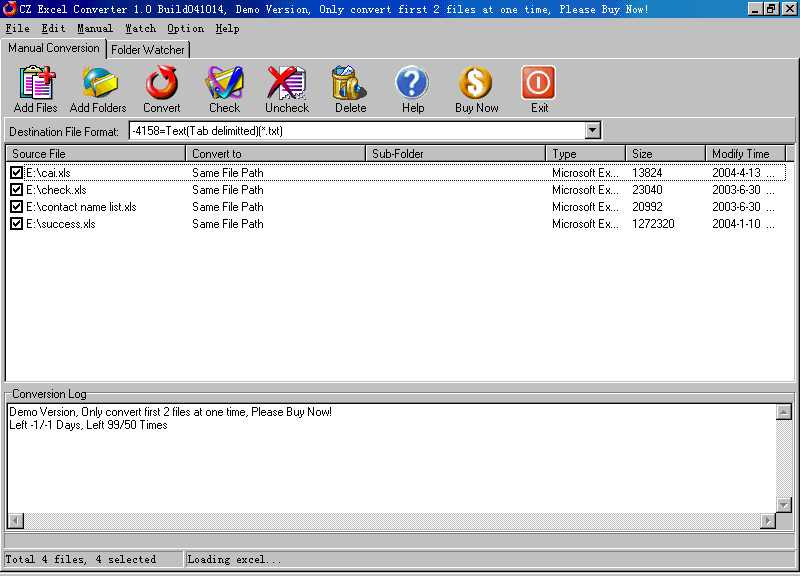This screenshot has height=576, width=800.
Task: Start conversion with the Convert icon
Action: [162, 84]
